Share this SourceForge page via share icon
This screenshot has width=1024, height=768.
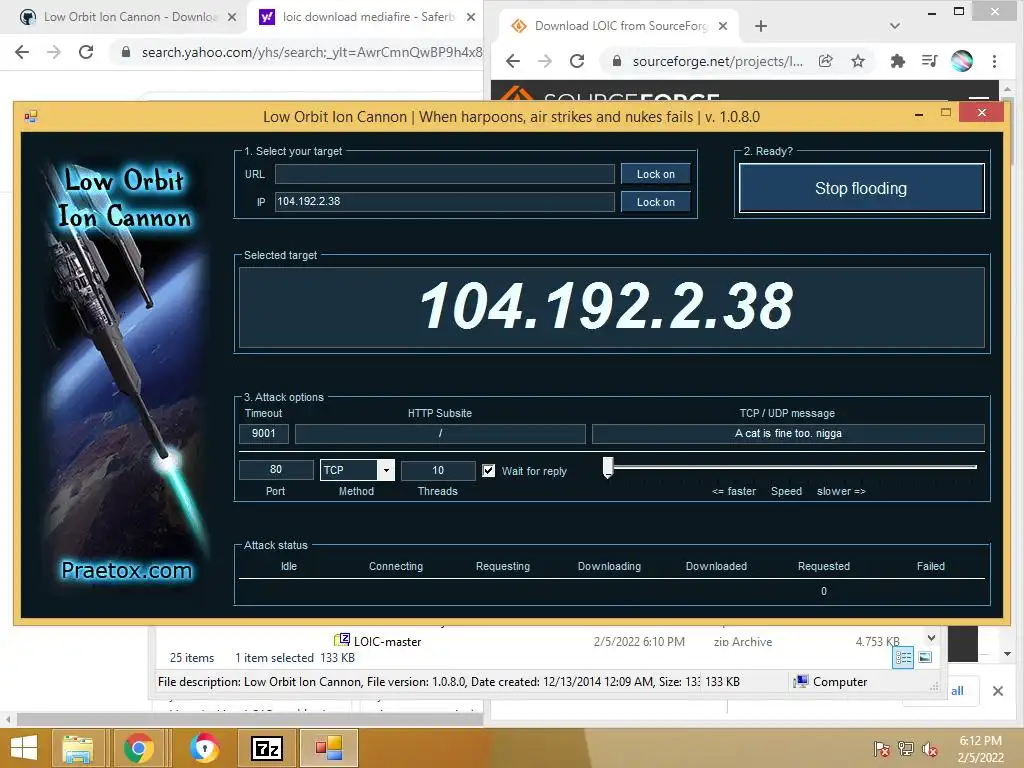tap(825, 61)
